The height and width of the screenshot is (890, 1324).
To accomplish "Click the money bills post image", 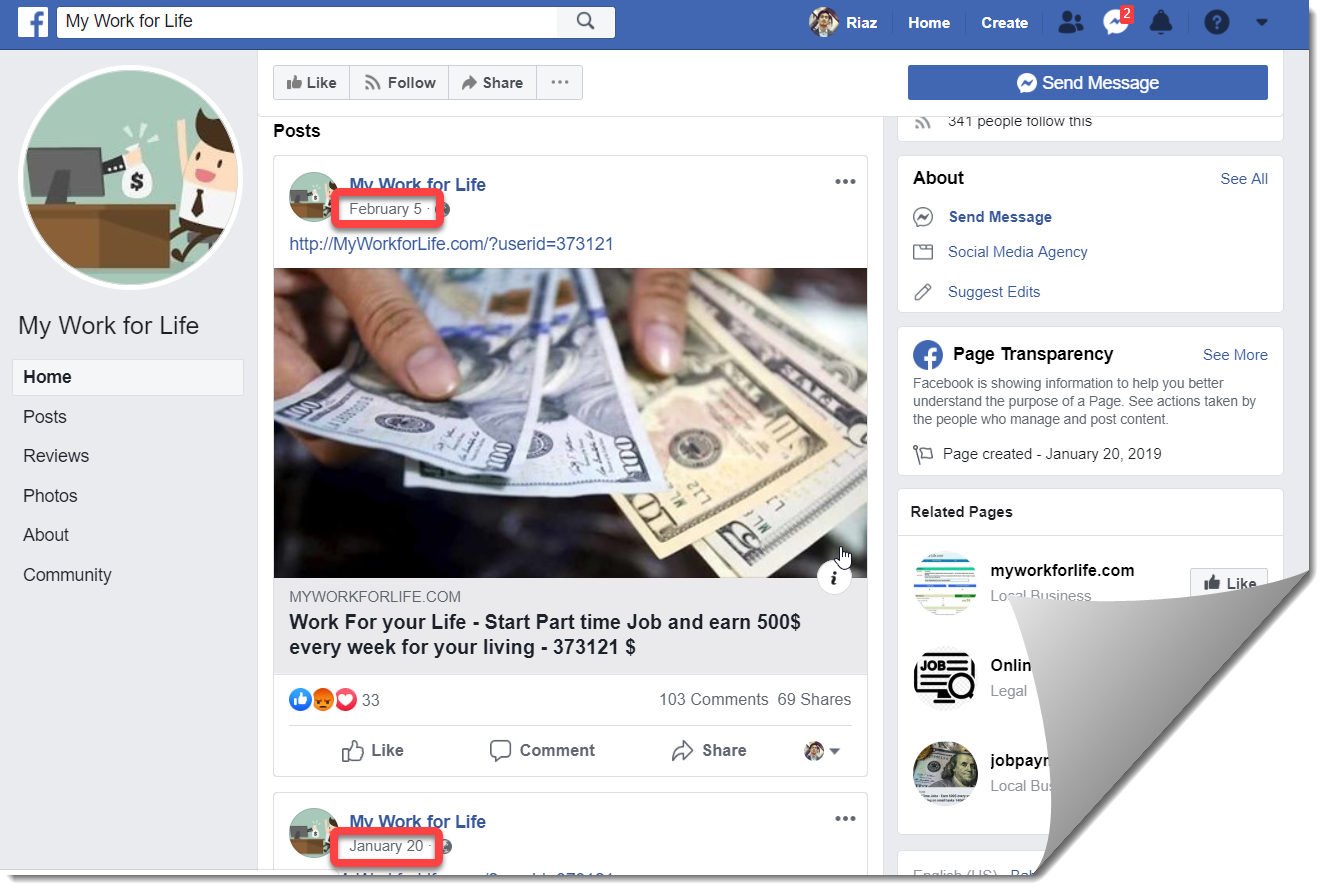I will (570, 423).
